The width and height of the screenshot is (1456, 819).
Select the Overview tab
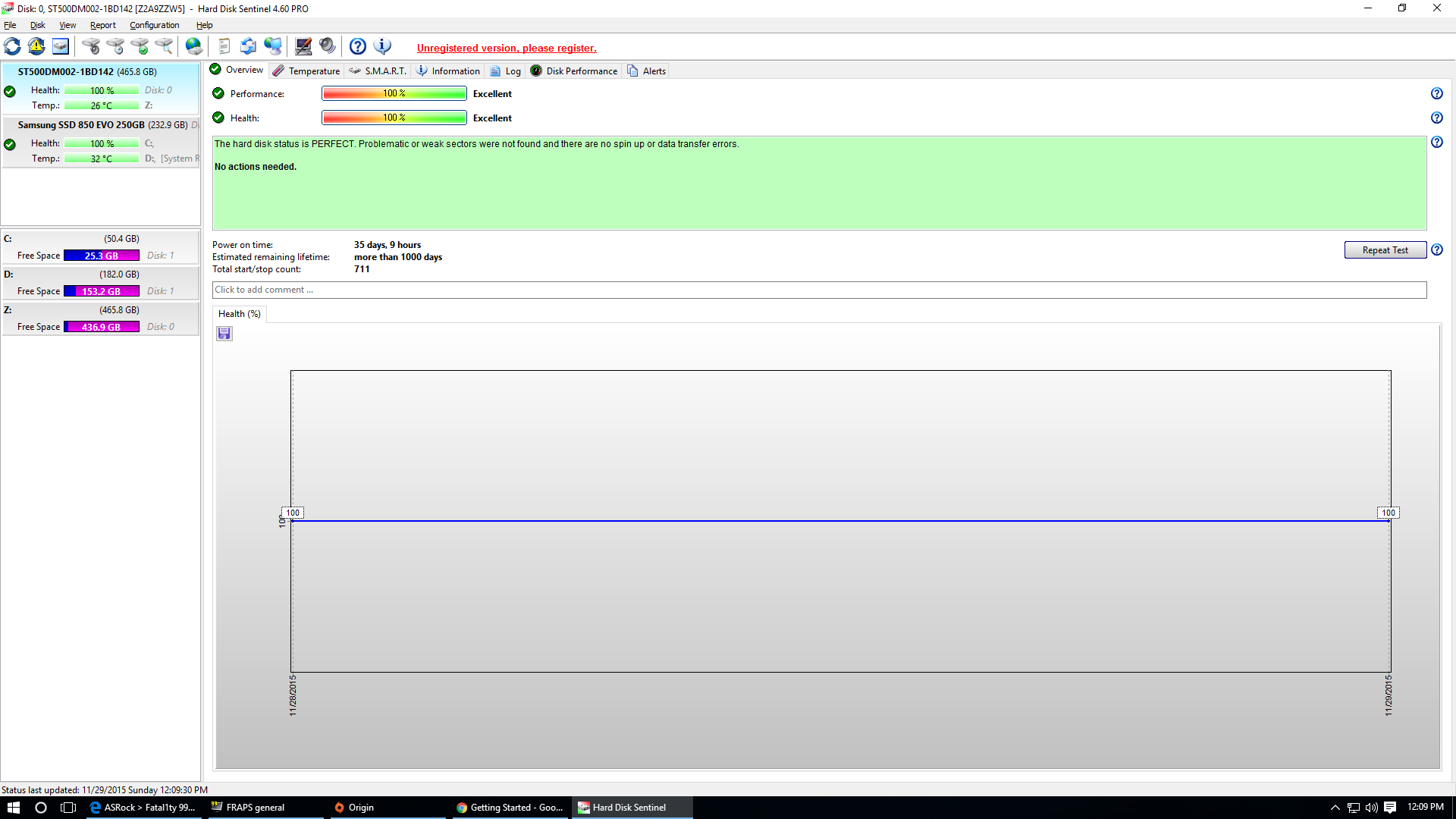coord(237,70)
